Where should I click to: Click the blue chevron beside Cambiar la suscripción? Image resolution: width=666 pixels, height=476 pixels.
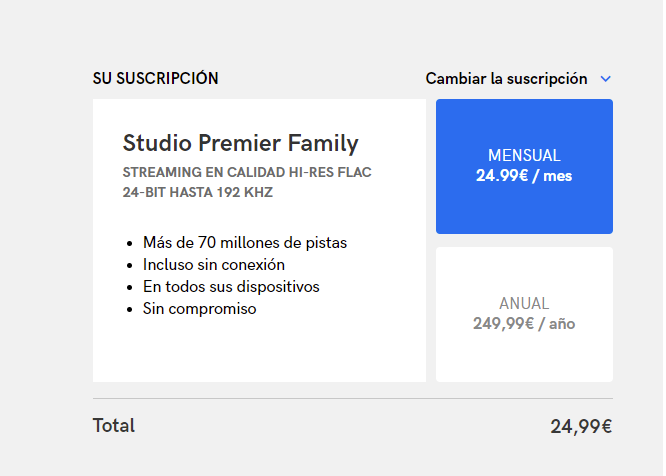605,79
